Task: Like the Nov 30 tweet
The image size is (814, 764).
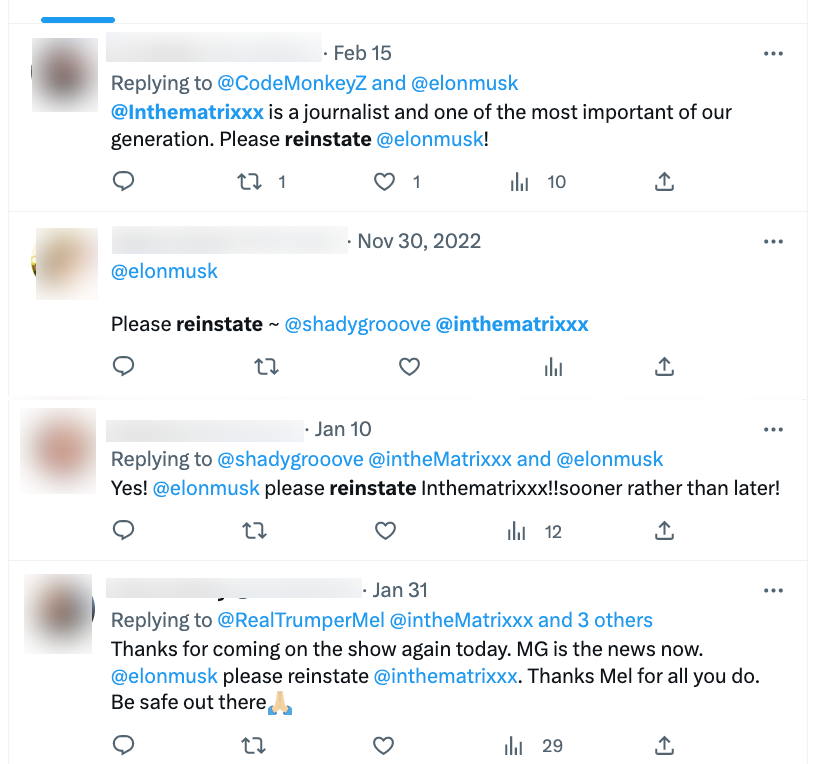Action: click(x=409, y=367)
